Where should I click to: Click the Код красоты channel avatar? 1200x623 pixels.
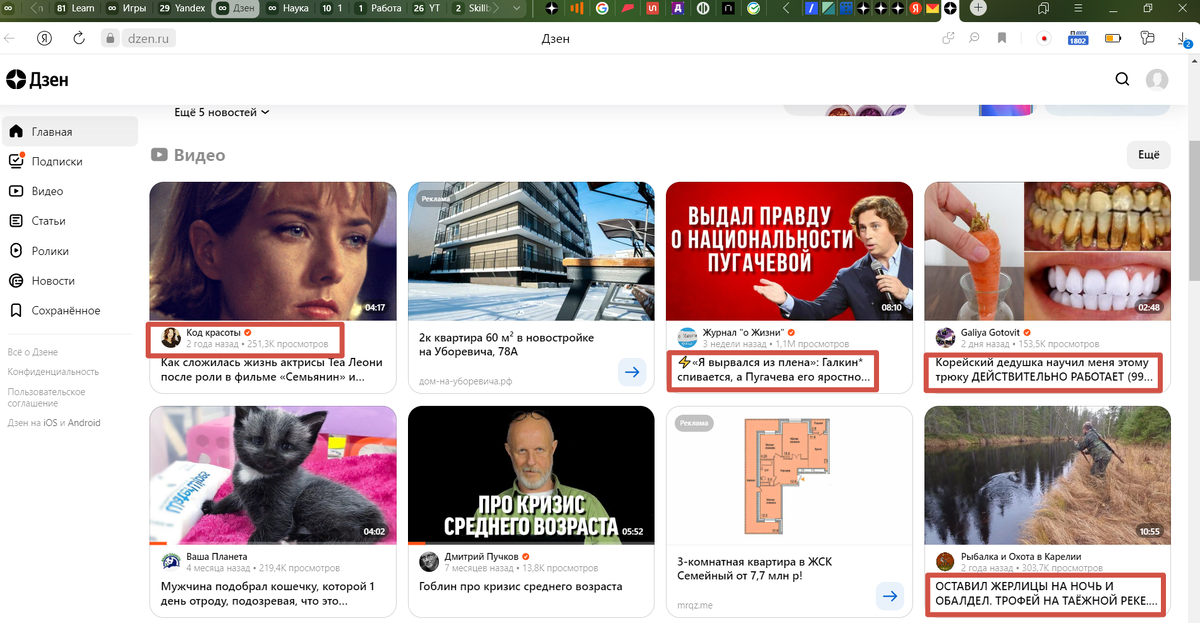pos(171,337)
